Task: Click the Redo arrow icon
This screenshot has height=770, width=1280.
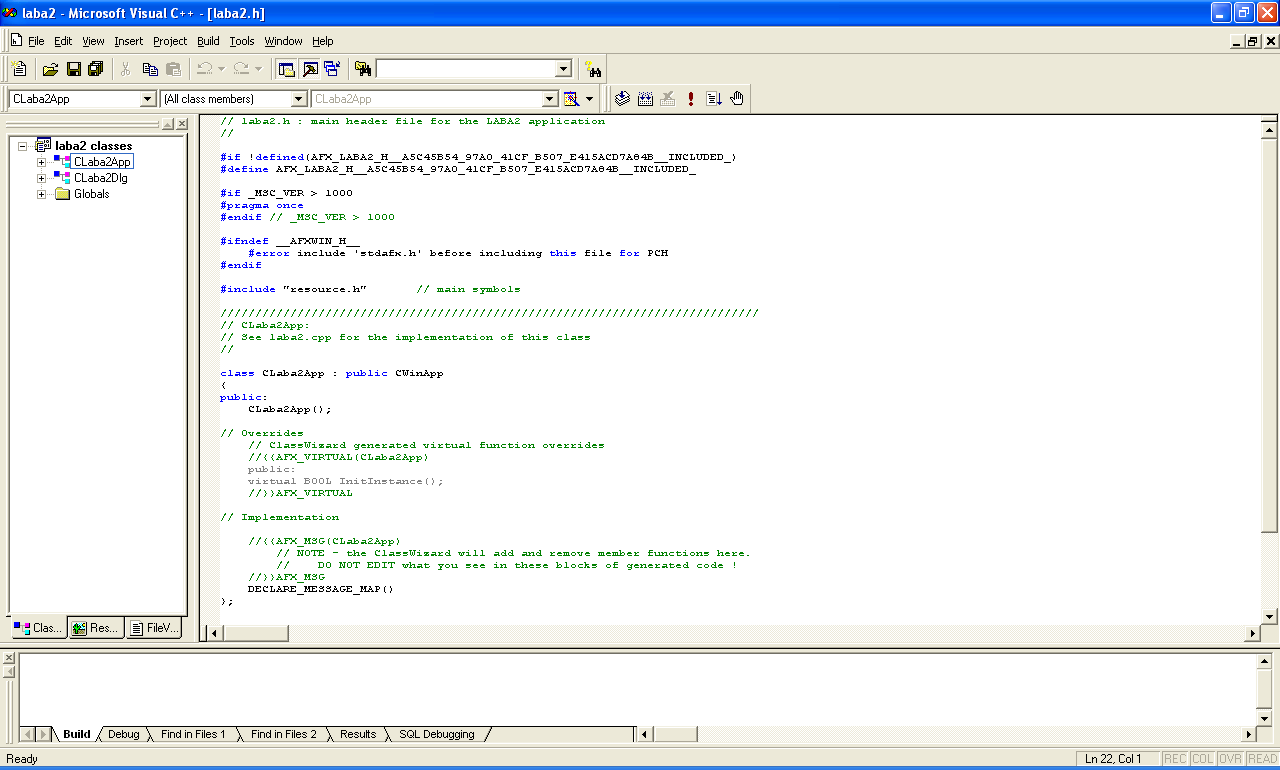Action: point(241,69)
